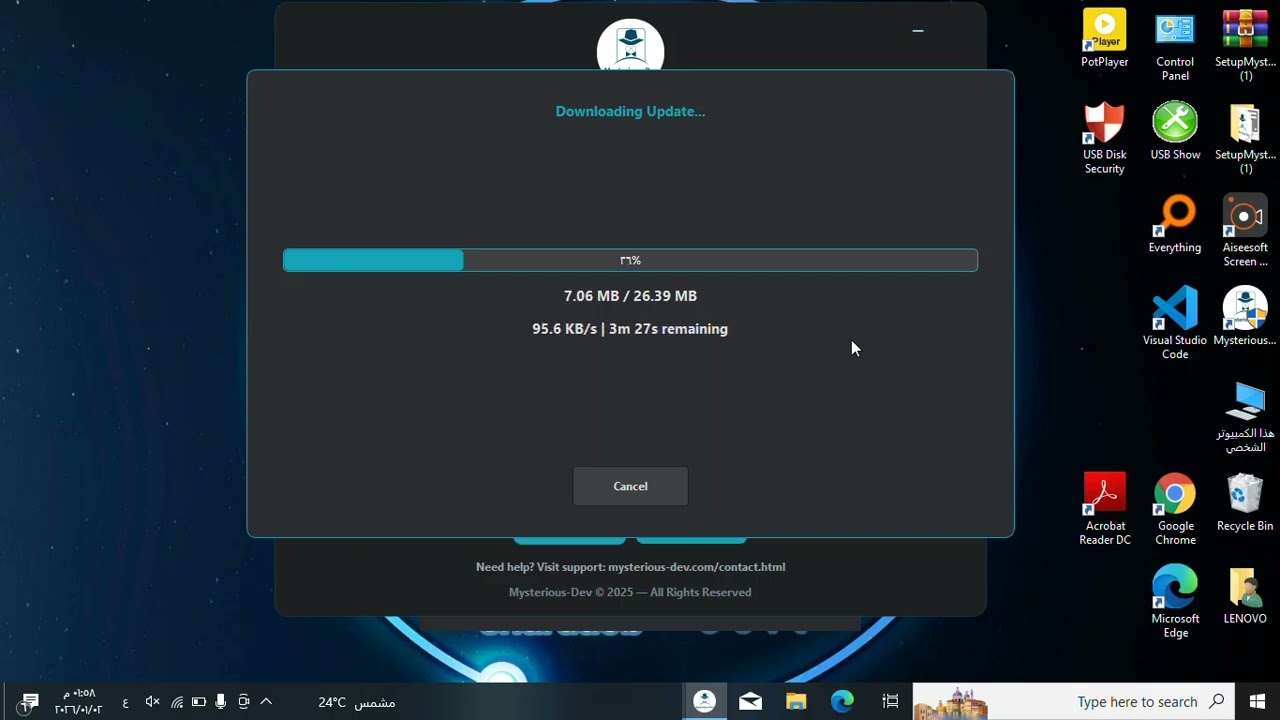This screenshot has width=1280, height=720.
Task: Open Visual Studio Code shortcut
Action: pyautogui.click(x=1175, y=323)
